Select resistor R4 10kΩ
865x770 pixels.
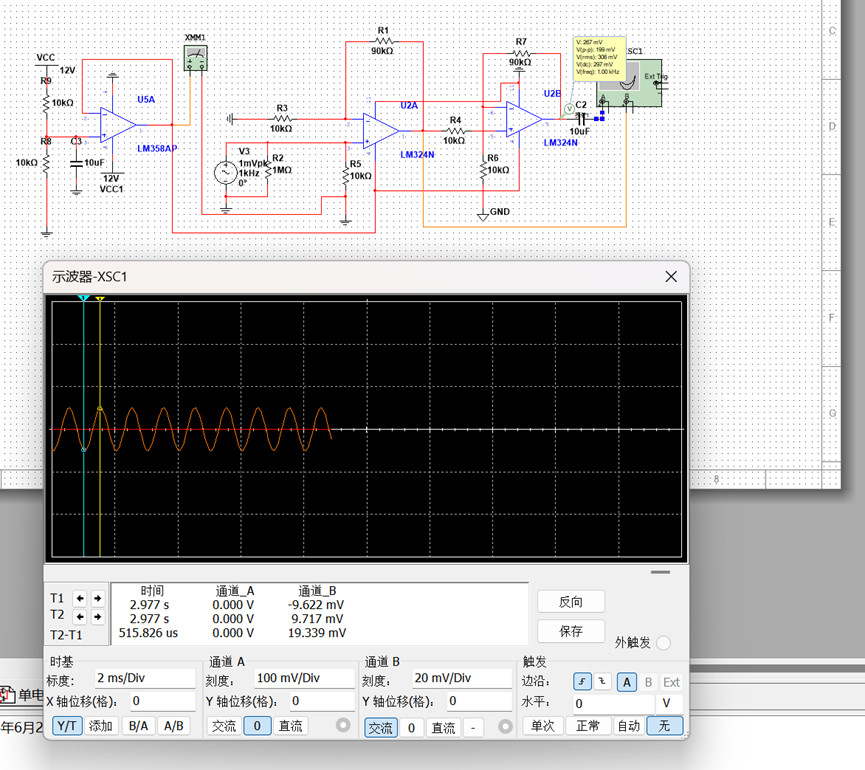pos(455,131)
